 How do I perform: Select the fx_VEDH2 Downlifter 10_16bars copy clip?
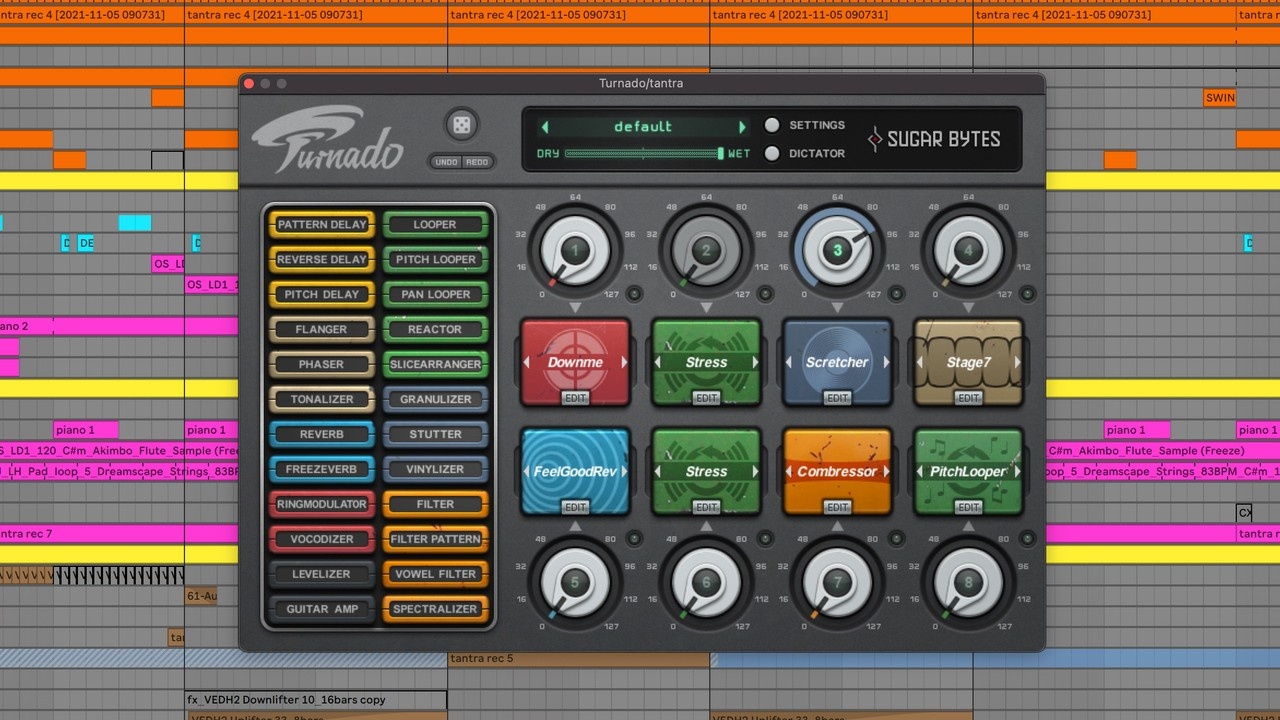click(316, 700)
